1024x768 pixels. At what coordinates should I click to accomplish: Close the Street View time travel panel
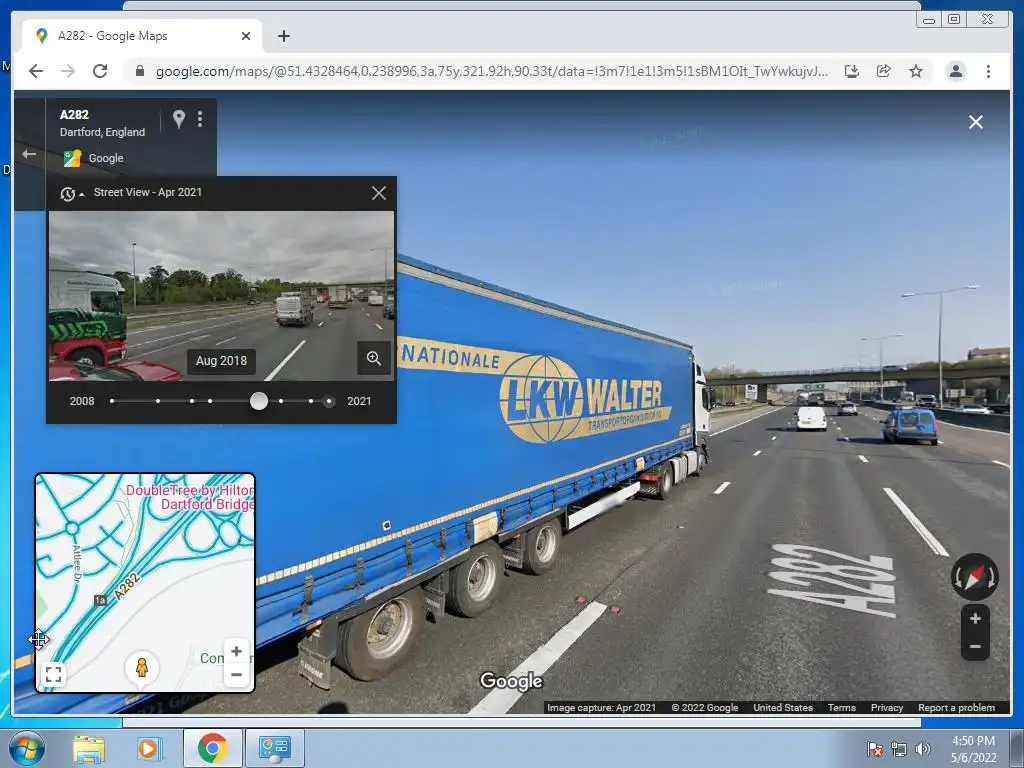pyautogui.click(x=379, y=193)
